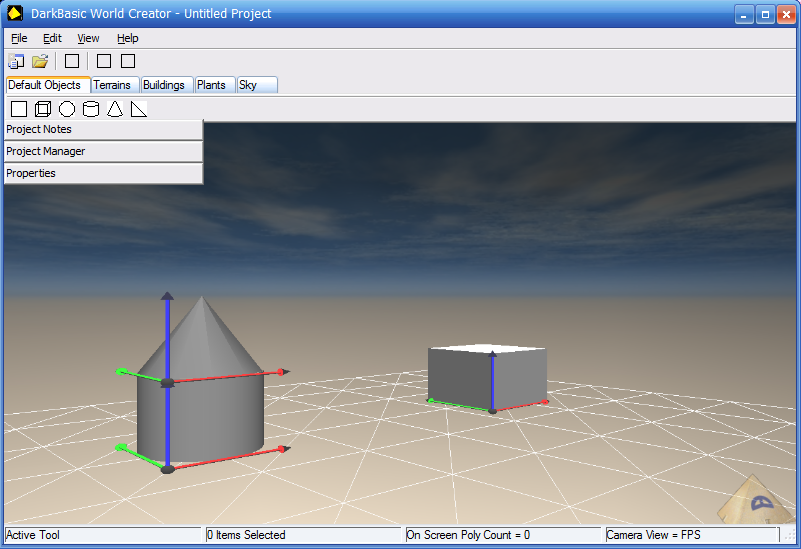Viewport: 801px width, 549px height.
Task: Click the open folder toolbar icon
Action: coord(40,61)
